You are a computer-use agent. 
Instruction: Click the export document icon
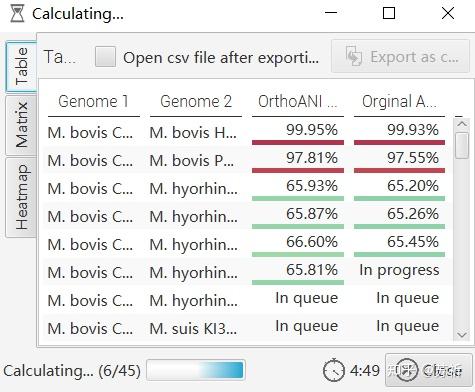354,56
